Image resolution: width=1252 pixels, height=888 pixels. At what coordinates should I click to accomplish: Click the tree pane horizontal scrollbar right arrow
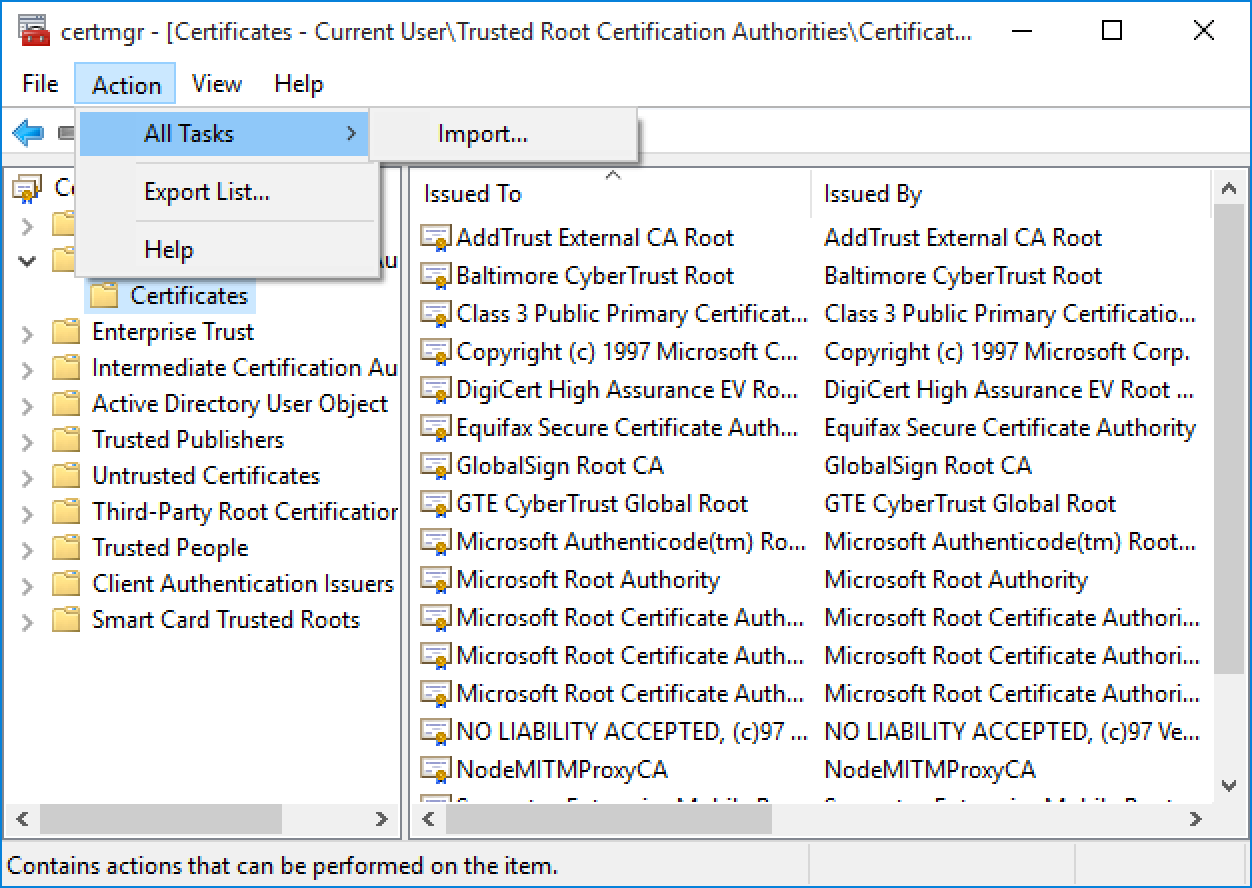[381, 820]
